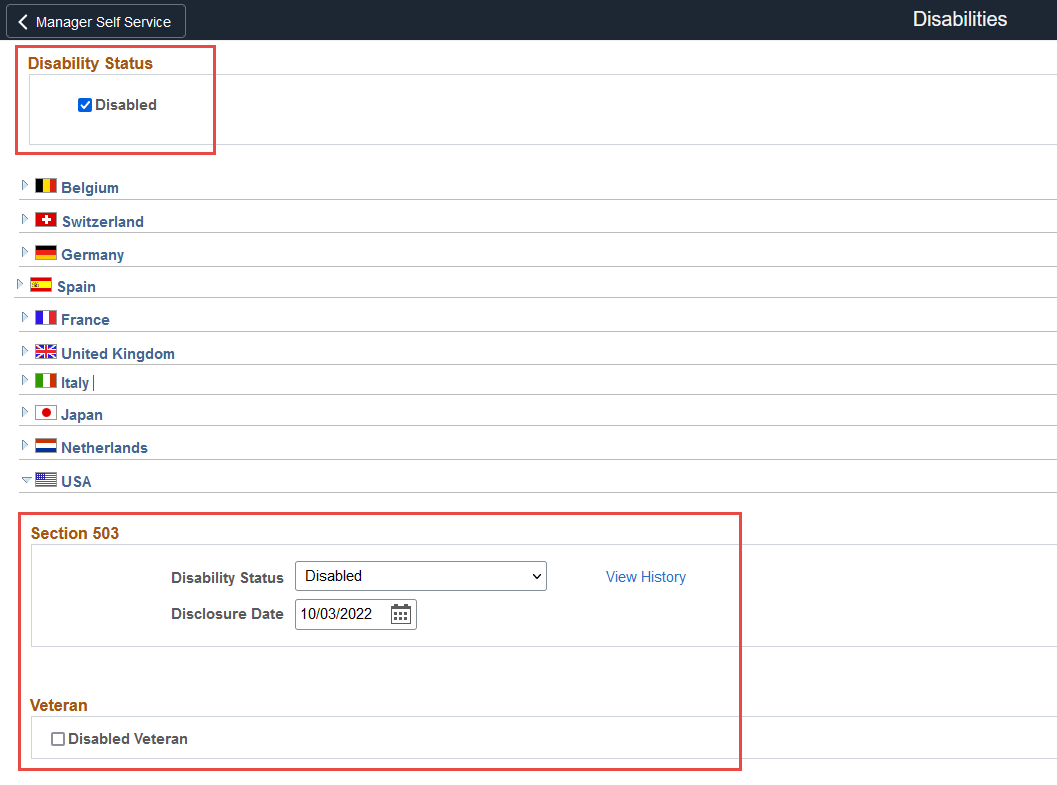Click the USA flag icon
Screen dimensions: 1057x785
[x=46, y=480]
